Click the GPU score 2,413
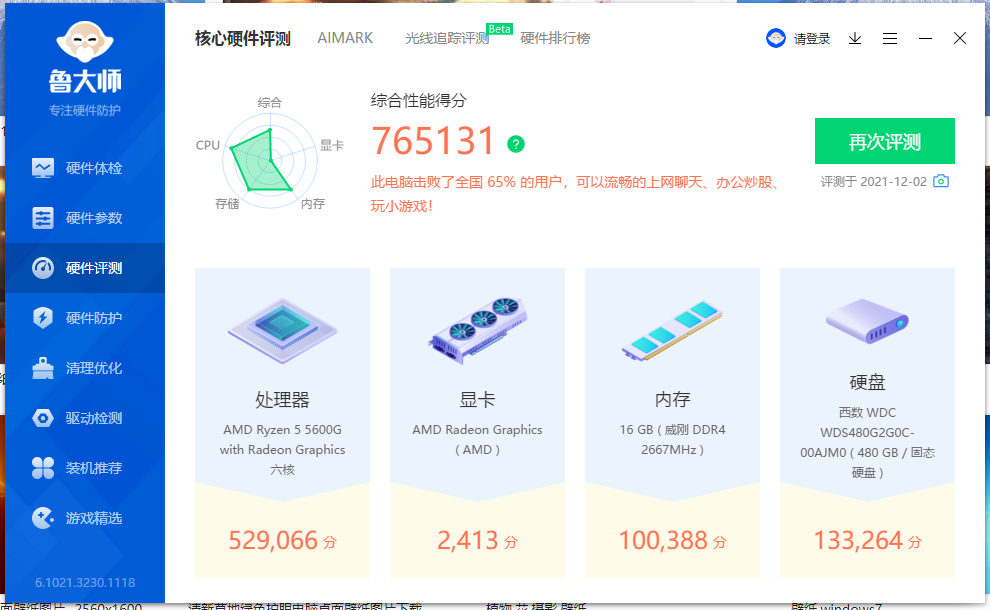Screen dimensions: 990x610 [468, 541]
